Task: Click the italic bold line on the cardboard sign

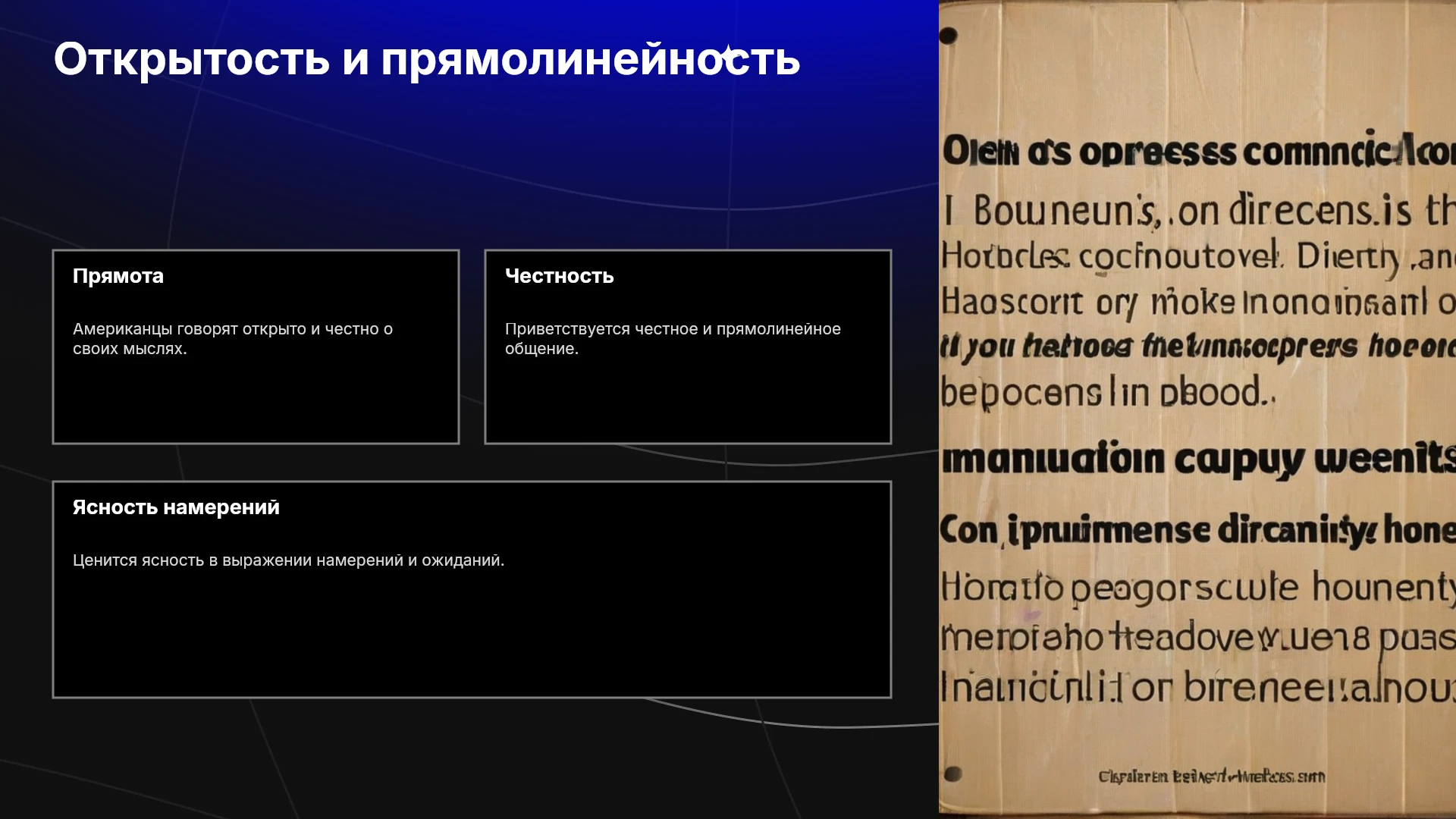Action: tap(1198, 347)
